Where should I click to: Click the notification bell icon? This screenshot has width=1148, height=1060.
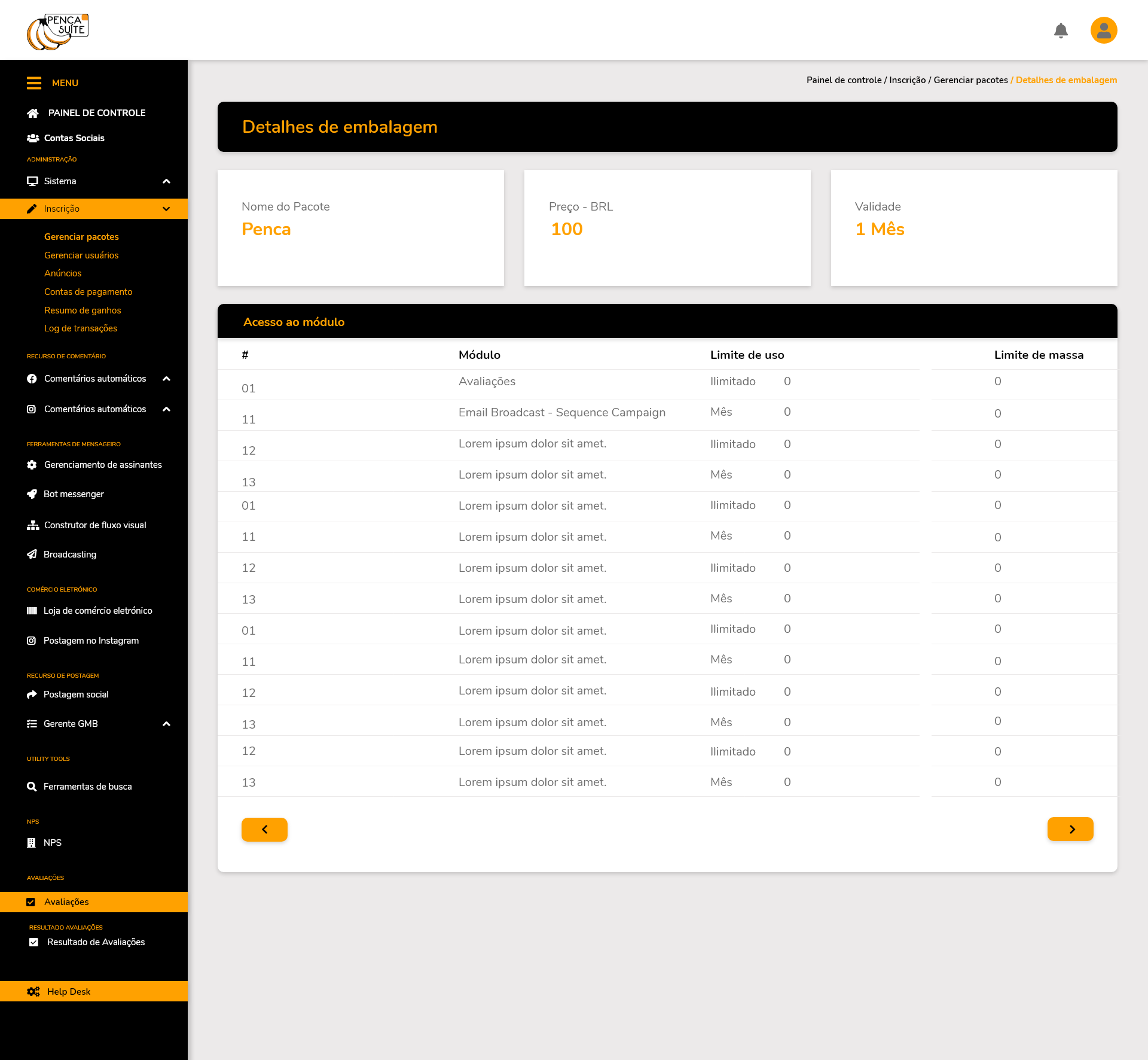click(1061, 31)
